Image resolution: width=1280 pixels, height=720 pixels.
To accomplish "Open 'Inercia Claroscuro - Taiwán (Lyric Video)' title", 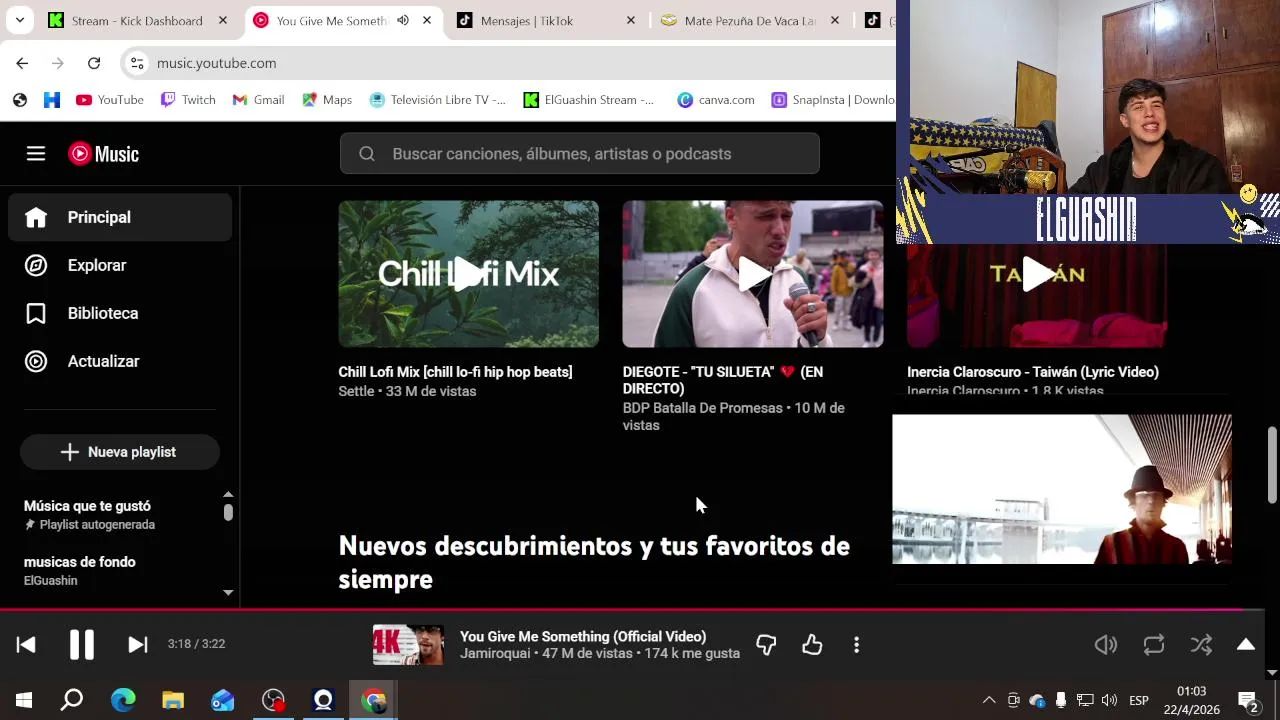I will point(1032,372).
